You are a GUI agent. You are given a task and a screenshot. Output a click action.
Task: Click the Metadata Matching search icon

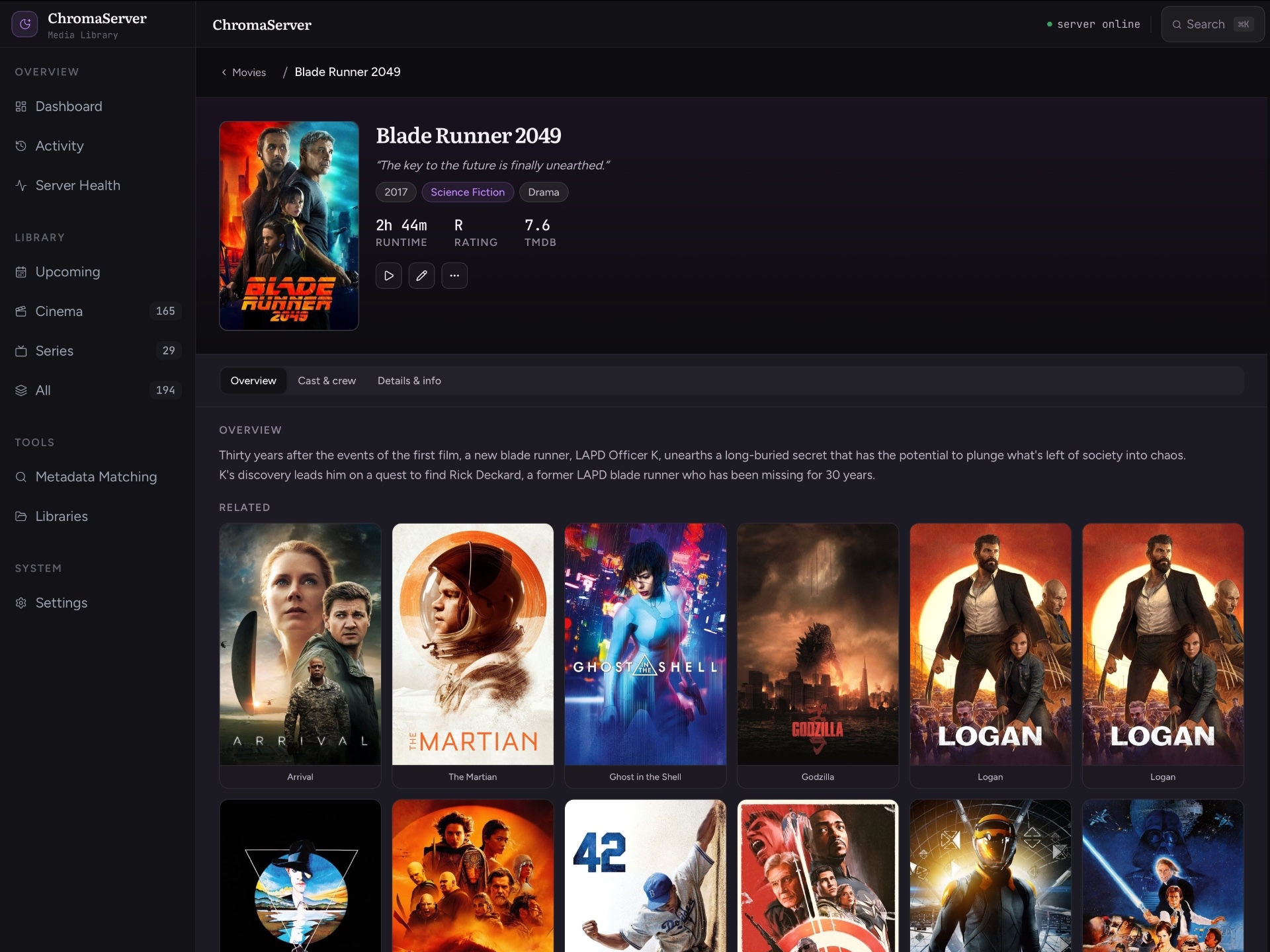pos(21,477)
